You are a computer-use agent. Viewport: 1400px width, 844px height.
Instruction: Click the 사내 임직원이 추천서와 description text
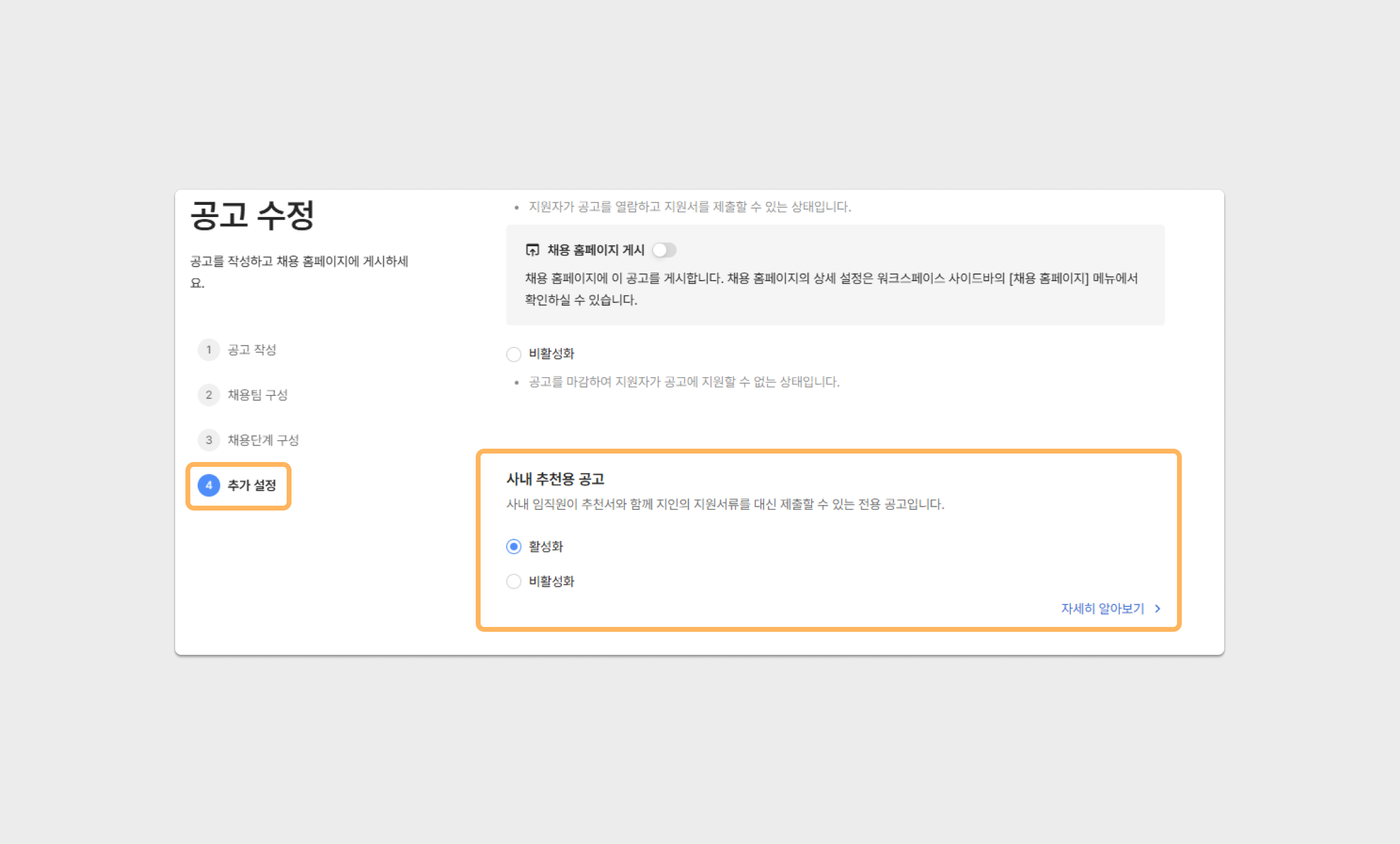(x=725, y=504)
